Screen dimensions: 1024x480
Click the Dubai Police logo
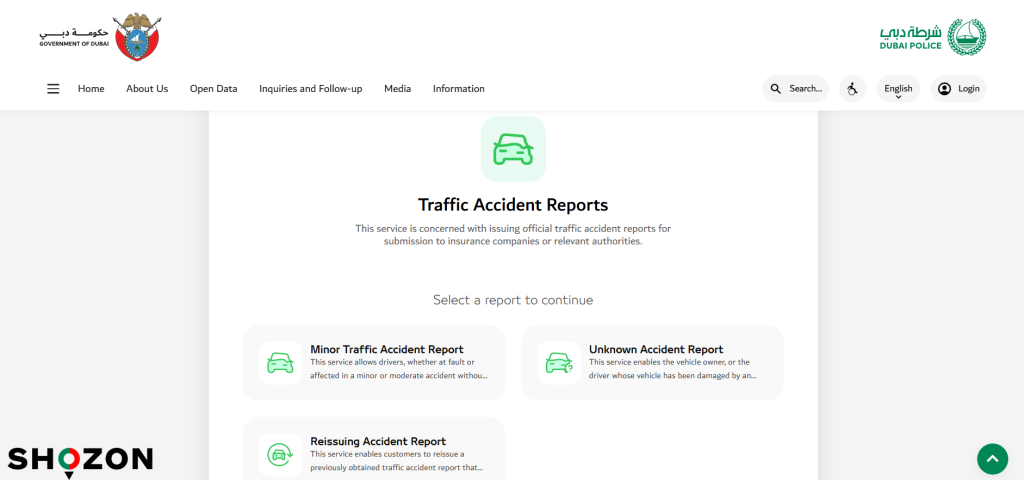point(932,38)
